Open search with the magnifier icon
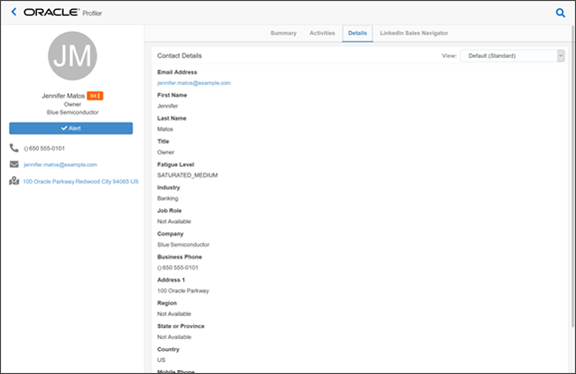576x374 pixels. click(560, 13)
